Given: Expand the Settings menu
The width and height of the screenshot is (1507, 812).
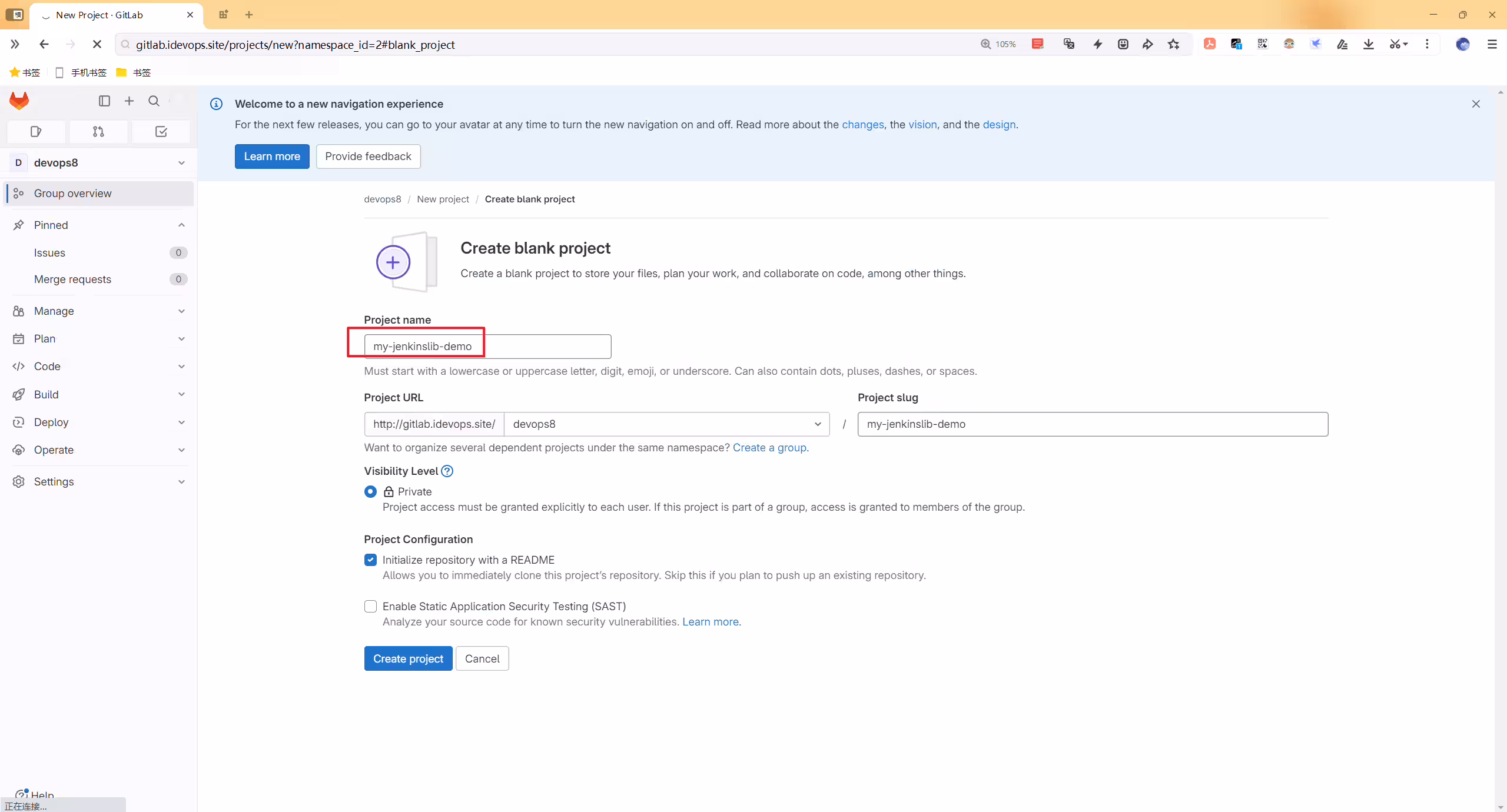Looking at the screenshot, I should (x=99, y=482).
